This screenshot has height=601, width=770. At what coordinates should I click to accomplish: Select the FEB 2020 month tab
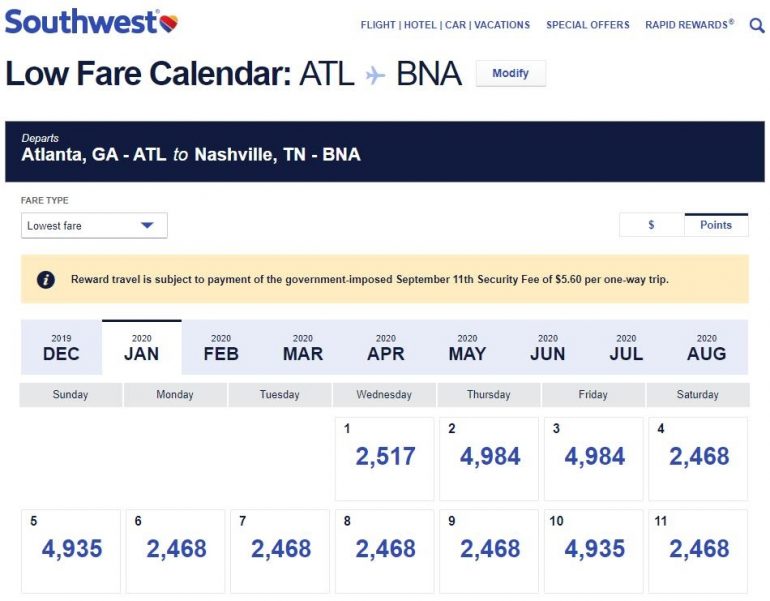(221, 348)
